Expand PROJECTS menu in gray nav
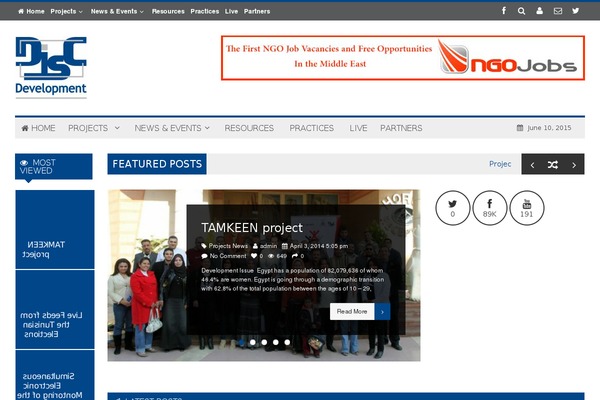The width and height of the screenshot is (600, 400). click(x=94, y=128)
